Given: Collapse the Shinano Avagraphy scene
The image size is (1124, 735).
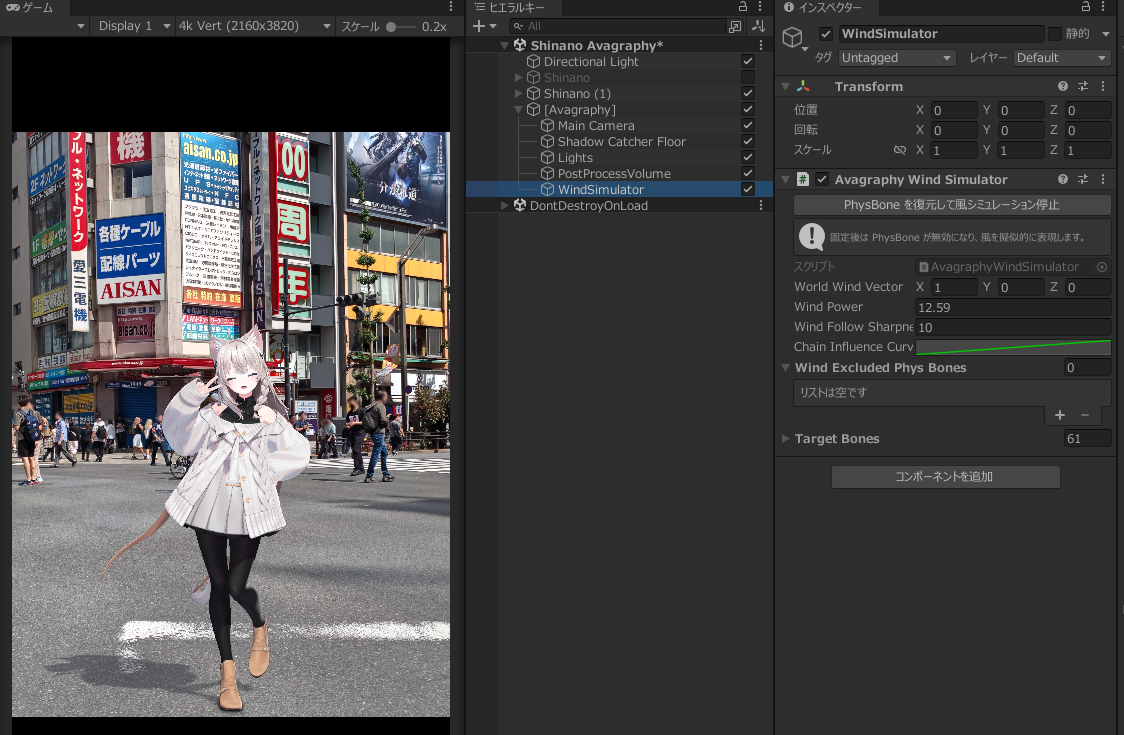Looking at the screenshot, I should coord(505,45).
